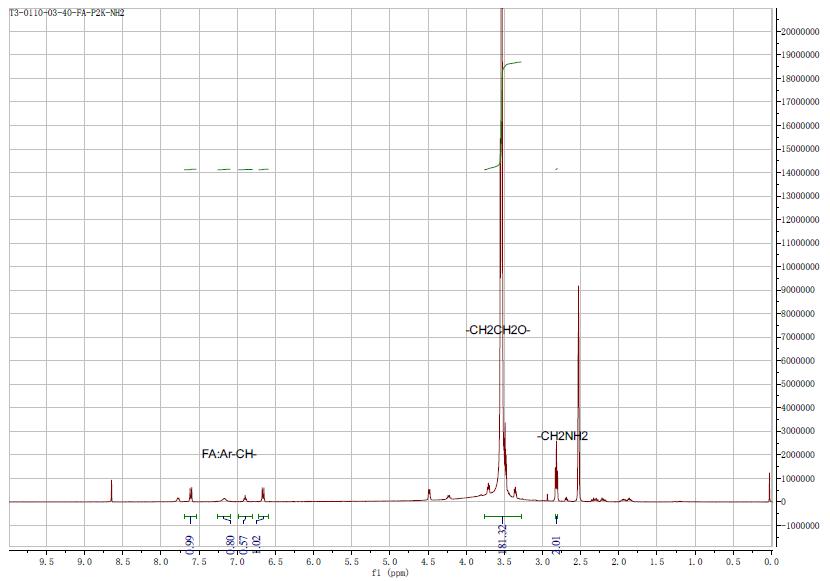Click the green integral curve above 3.5 ppm

coord(510,64)
